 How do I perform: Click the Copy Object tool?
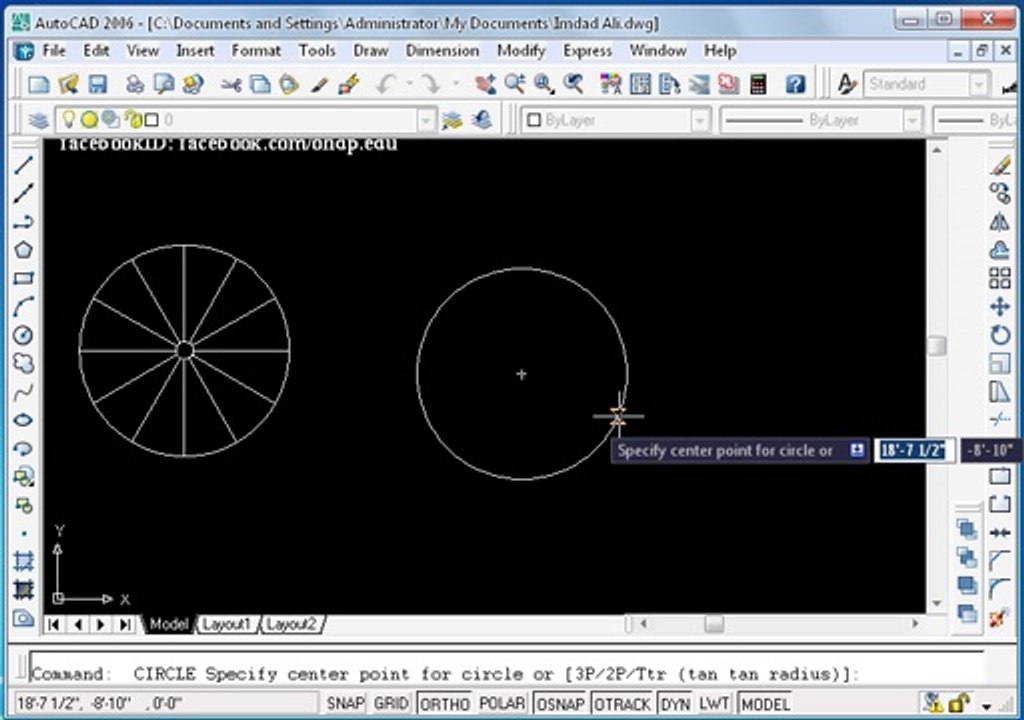[x=999, y=193]
